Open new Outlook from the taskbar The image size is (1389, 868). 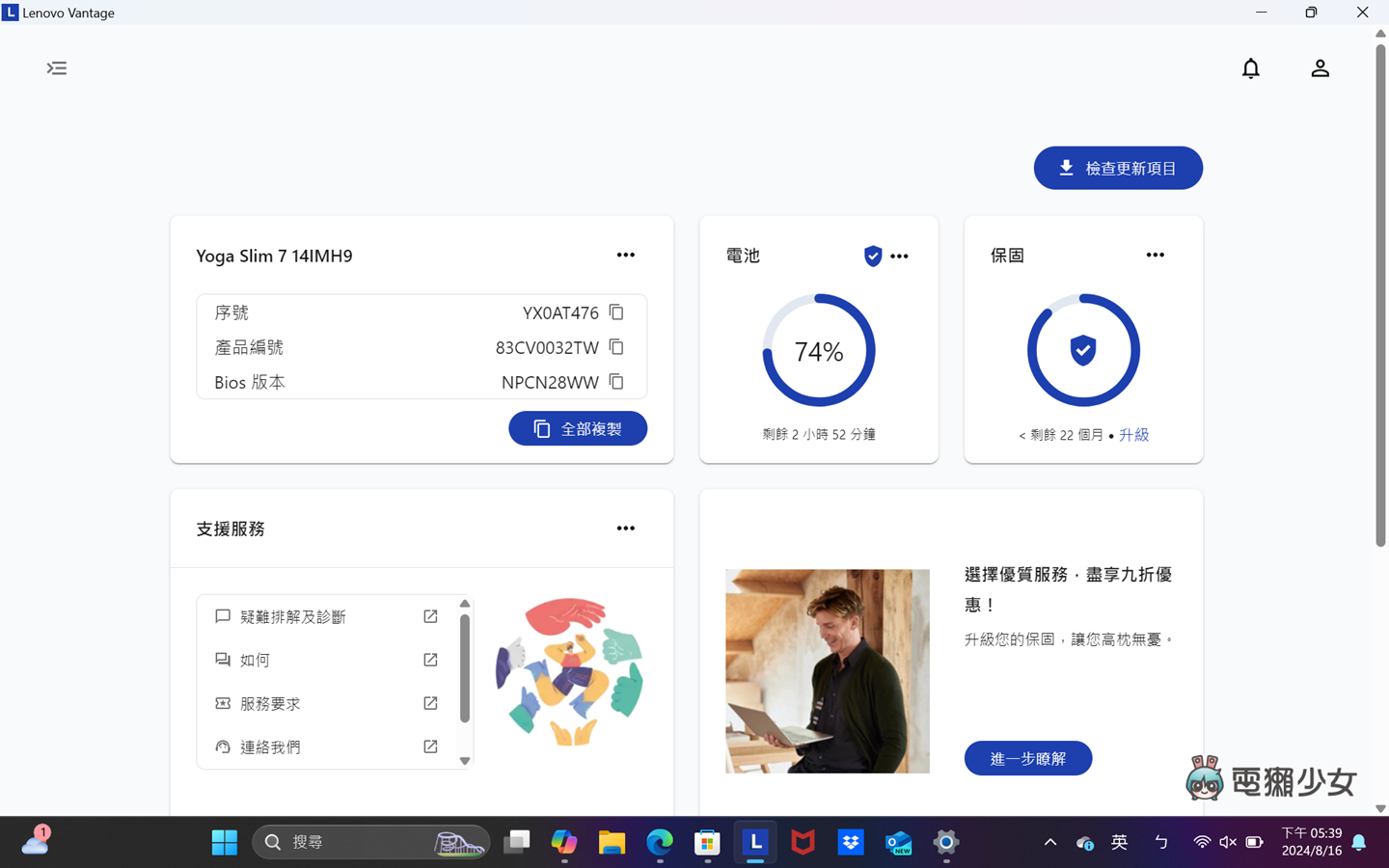click(898, 842)
